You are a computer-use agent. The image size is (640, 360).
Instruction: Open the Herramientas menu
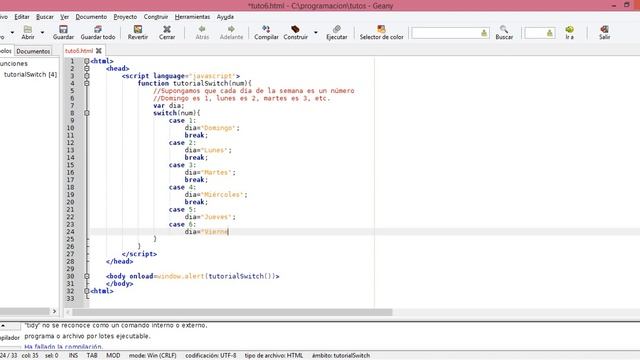click(192, 17)
